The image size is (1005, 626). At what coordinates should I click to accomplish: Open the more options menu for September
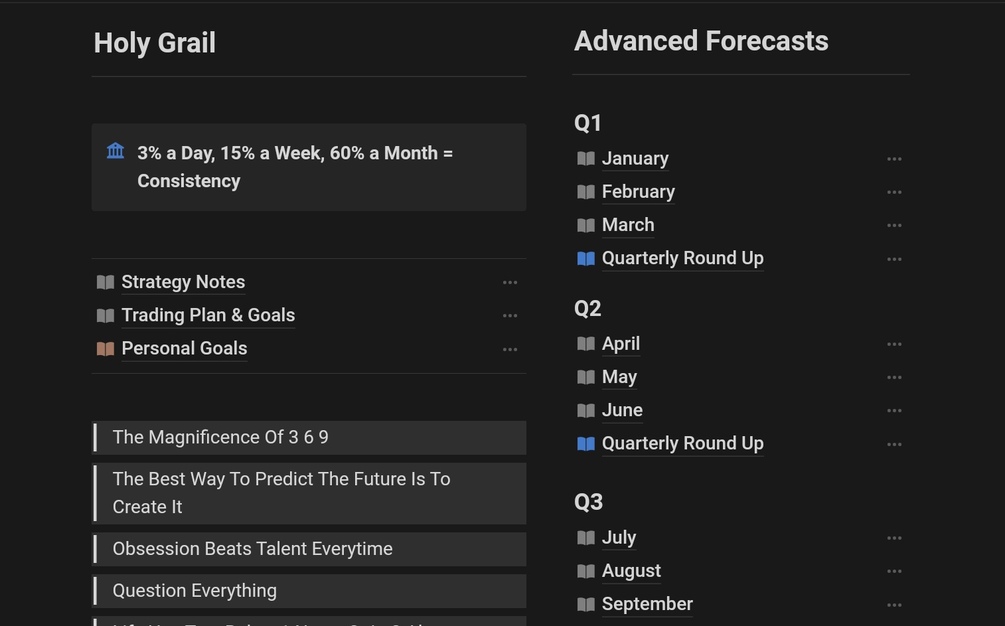pyautogui.click(x=894, y=605)
